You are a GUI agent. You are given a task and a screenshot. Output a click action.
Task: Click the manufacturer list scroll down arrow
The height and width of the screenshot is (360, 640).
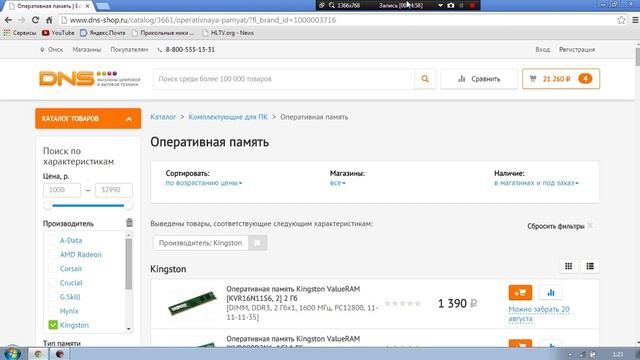[x=129, y=329]
